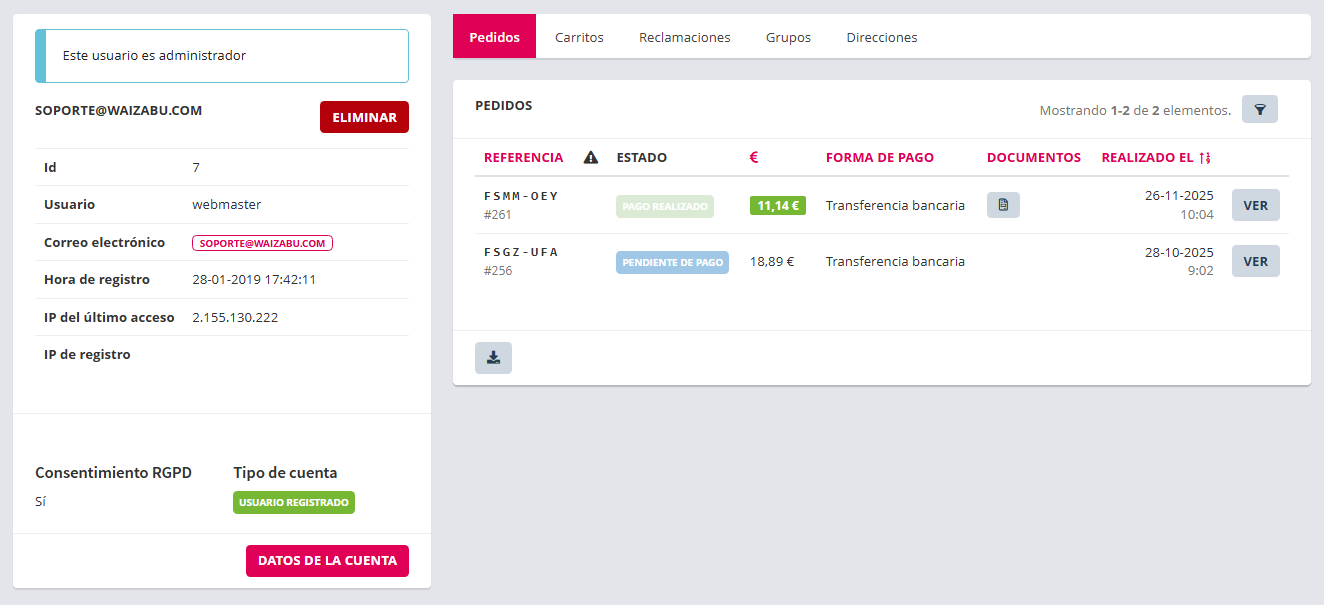Sort orders by the € amount column

tap(754, 157)
